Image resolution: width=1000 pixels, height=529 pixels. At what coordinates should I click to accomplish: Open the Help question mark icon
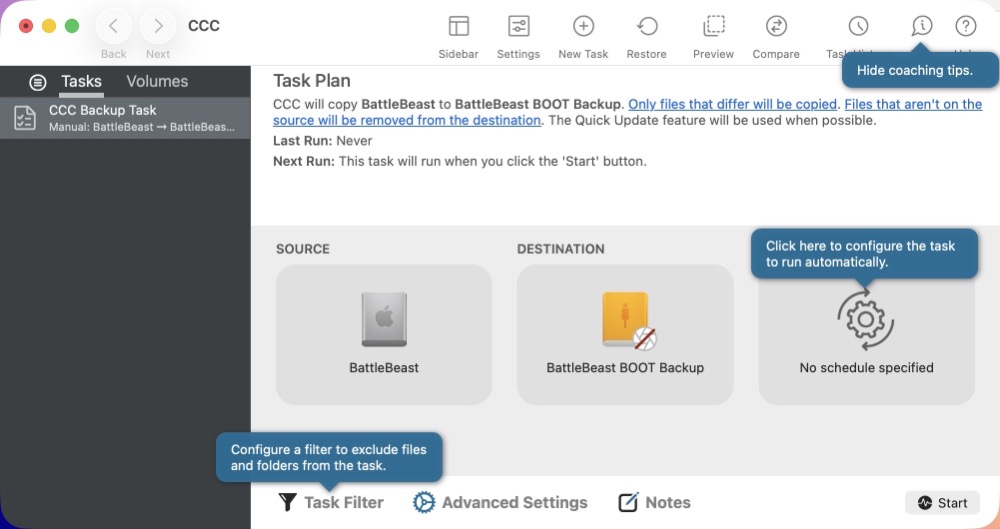[966, 26]
